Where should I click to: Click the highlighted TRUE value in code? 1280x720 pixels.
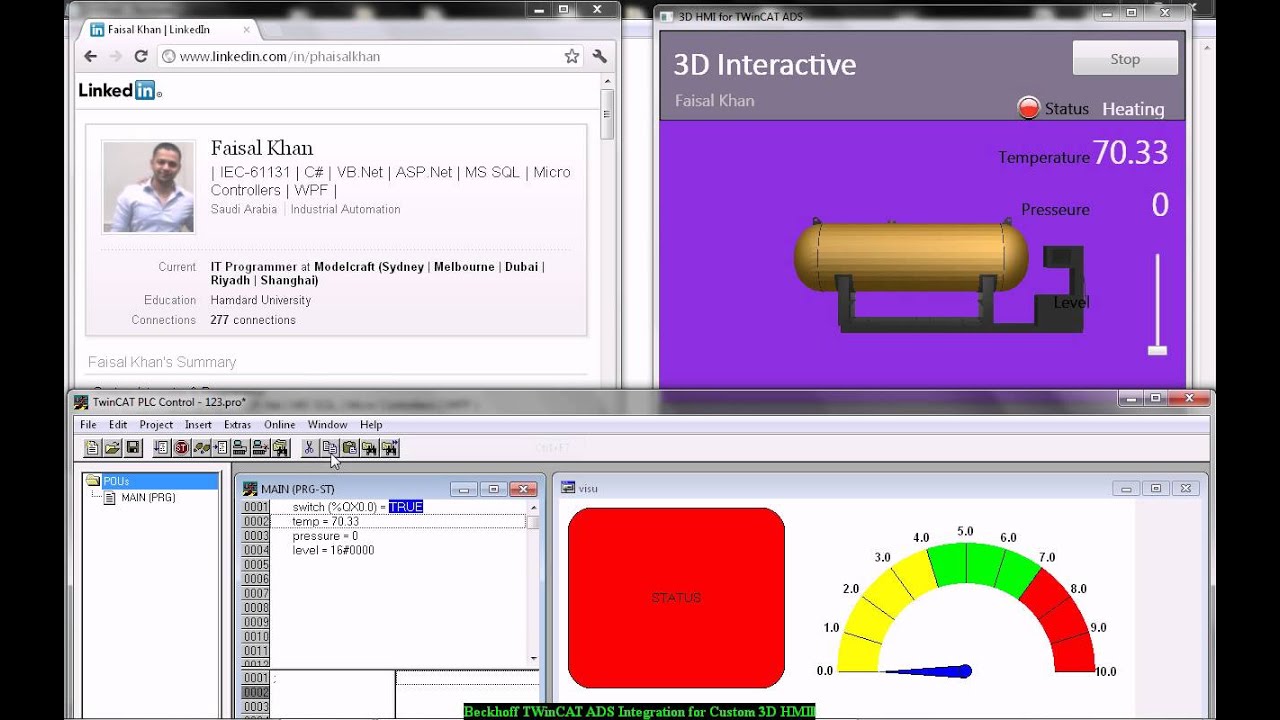[406, 507]
